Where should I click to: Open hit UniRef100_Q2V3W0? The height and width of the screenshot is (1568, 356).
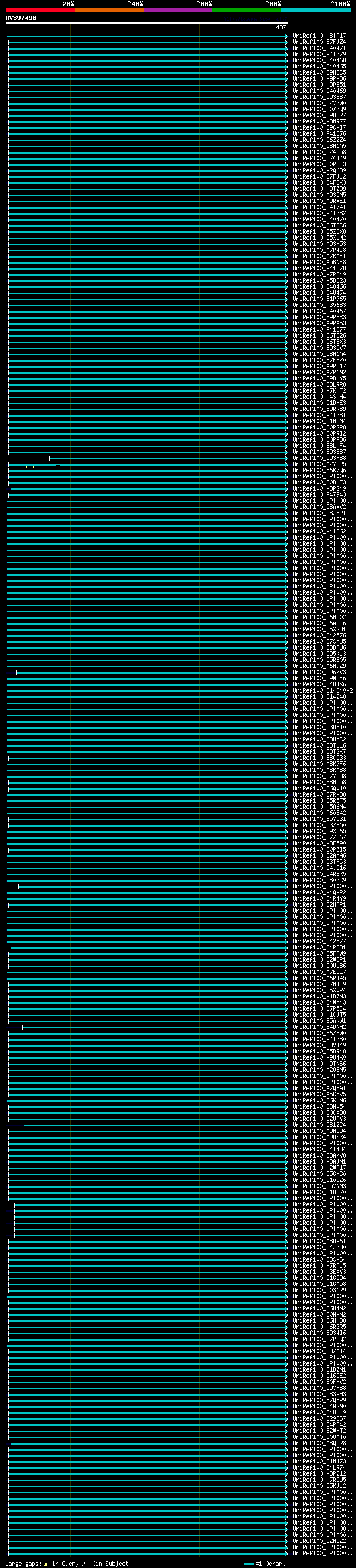tap(319, 103)
